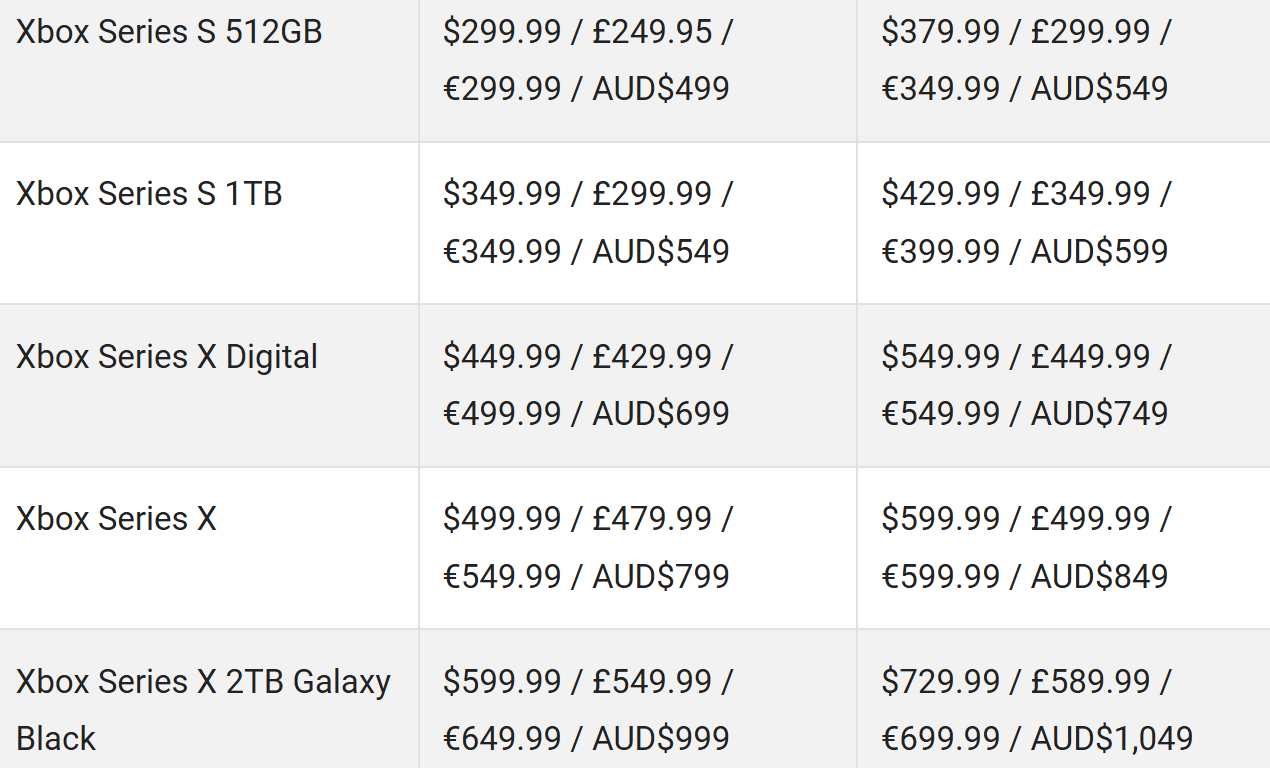Click the AUD$1,049 price text

pos(1112,739)
